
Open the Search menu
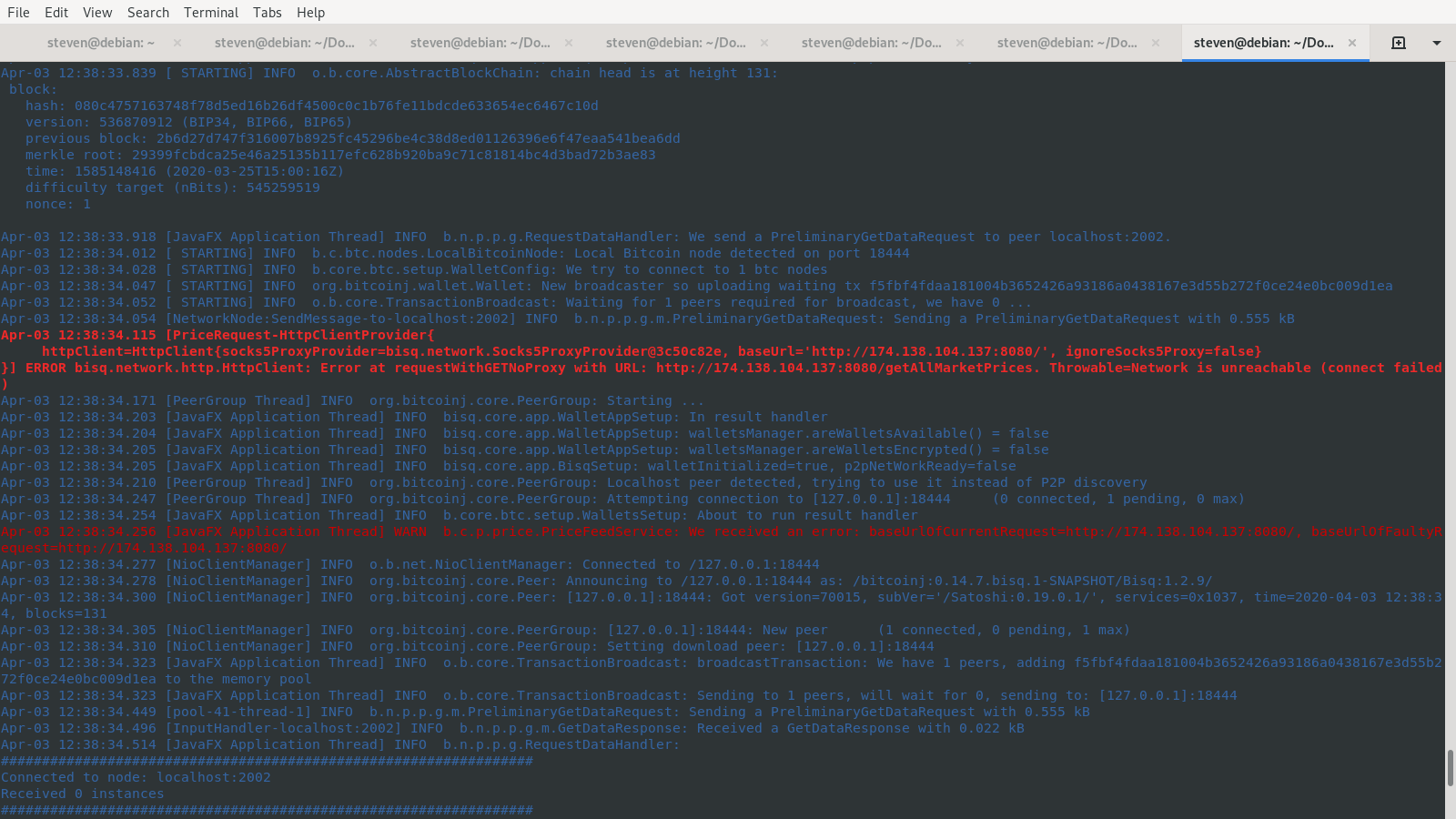coord(148,12)
